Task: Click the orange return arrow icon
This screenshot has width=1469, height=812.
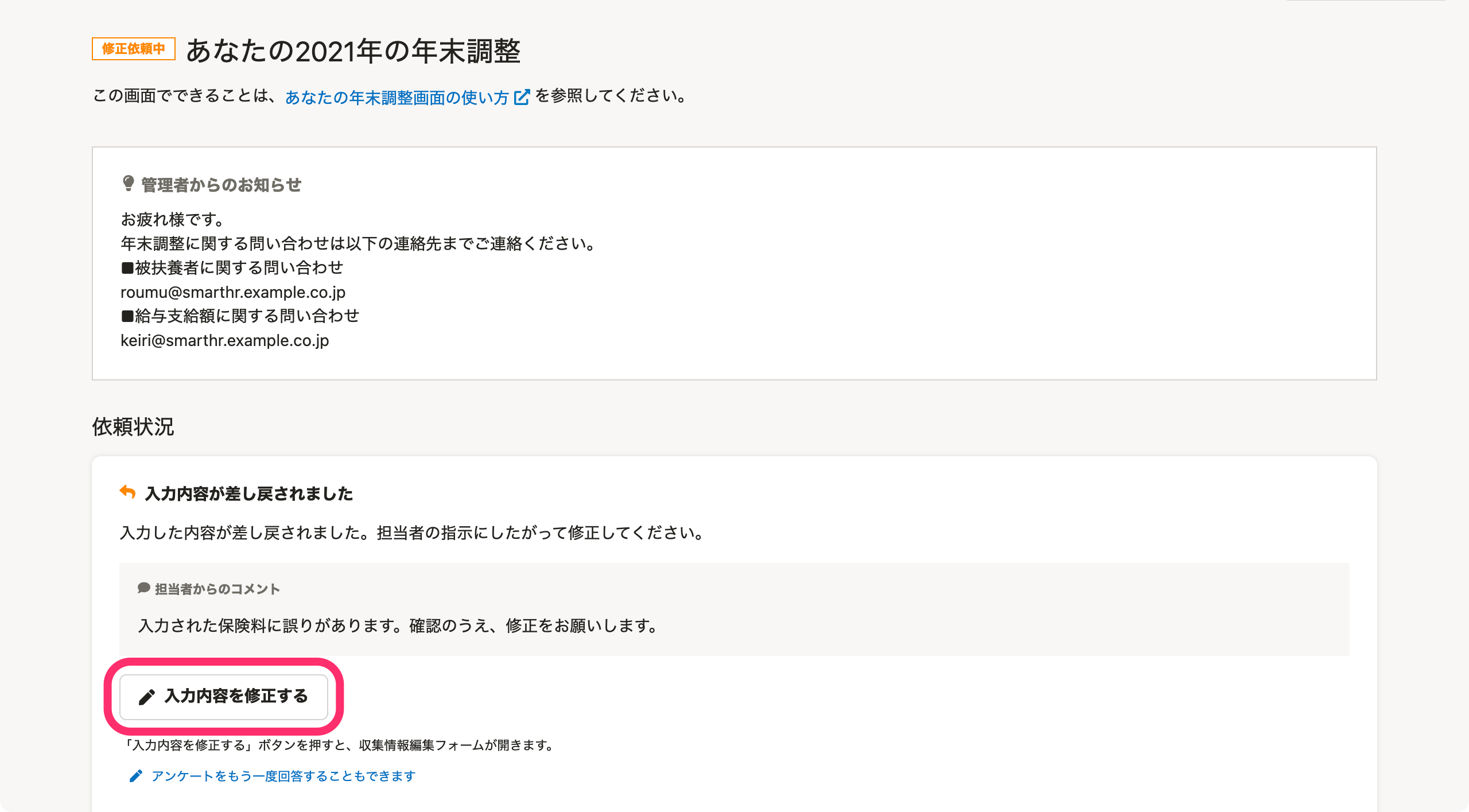Action: pos(127,492)
